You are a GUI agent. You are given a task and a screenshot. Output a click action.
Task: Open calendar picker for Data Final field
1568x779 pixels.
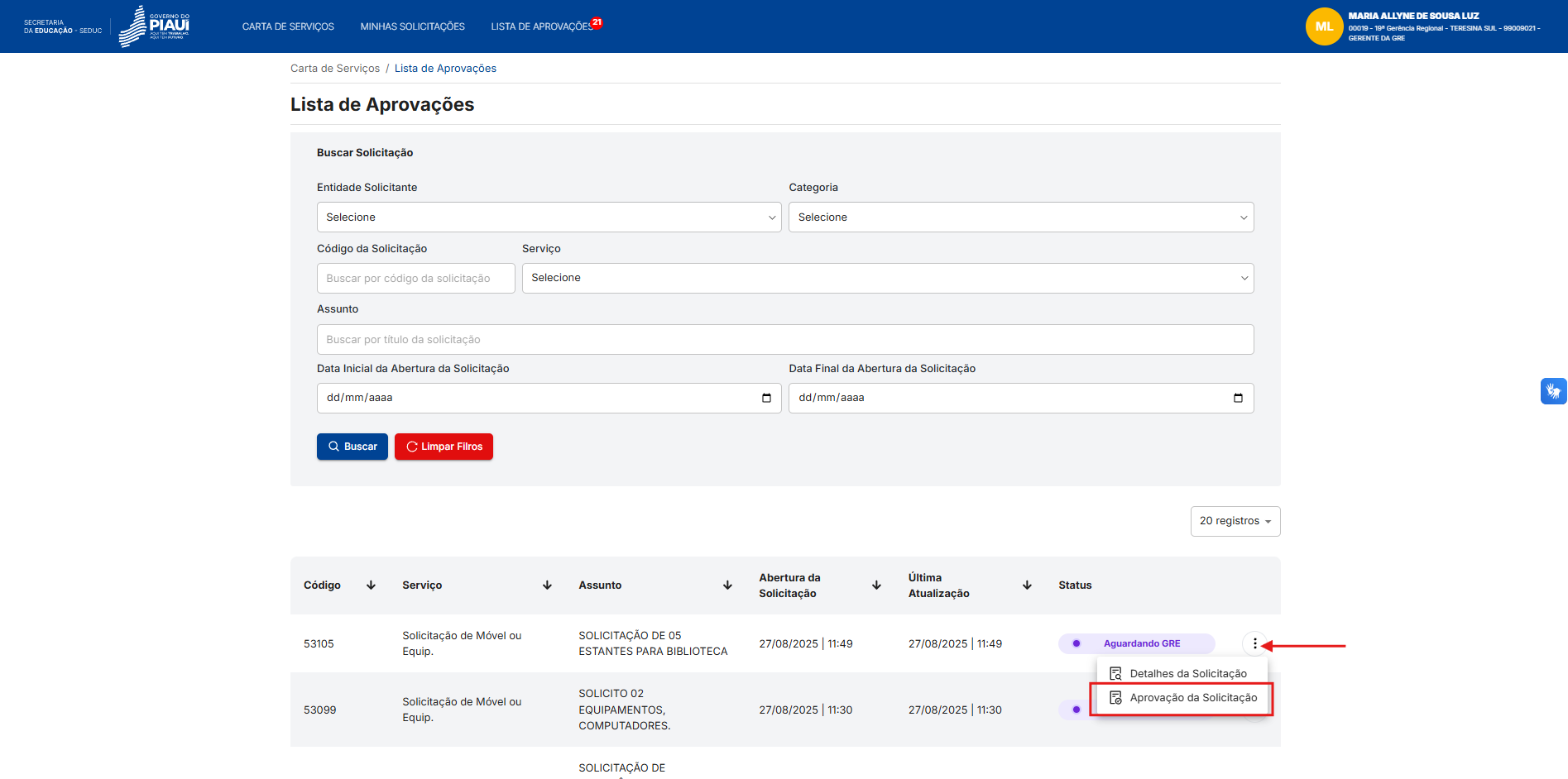point(1238,398)
